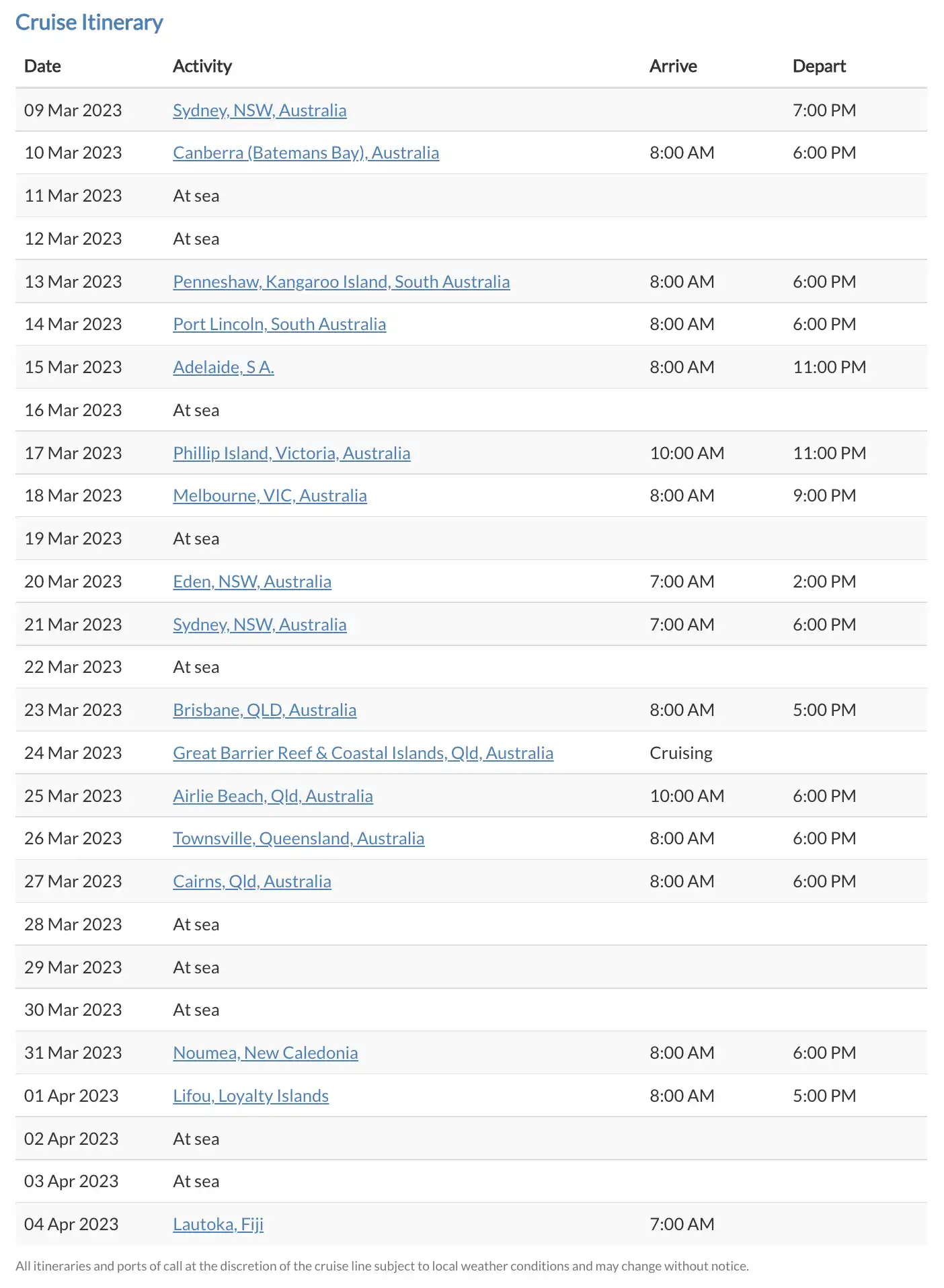This screenshot has height=1288, width=944.
Task: Click the Cairns, Qld, Australia link
Action: point(251,881)
